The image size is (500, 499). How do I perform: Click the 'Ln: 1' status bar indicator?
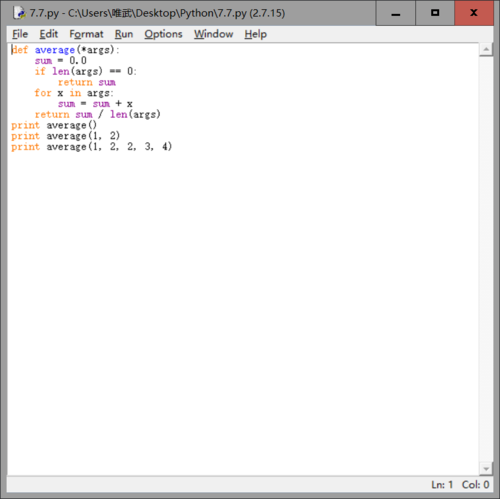click(442, 484)
